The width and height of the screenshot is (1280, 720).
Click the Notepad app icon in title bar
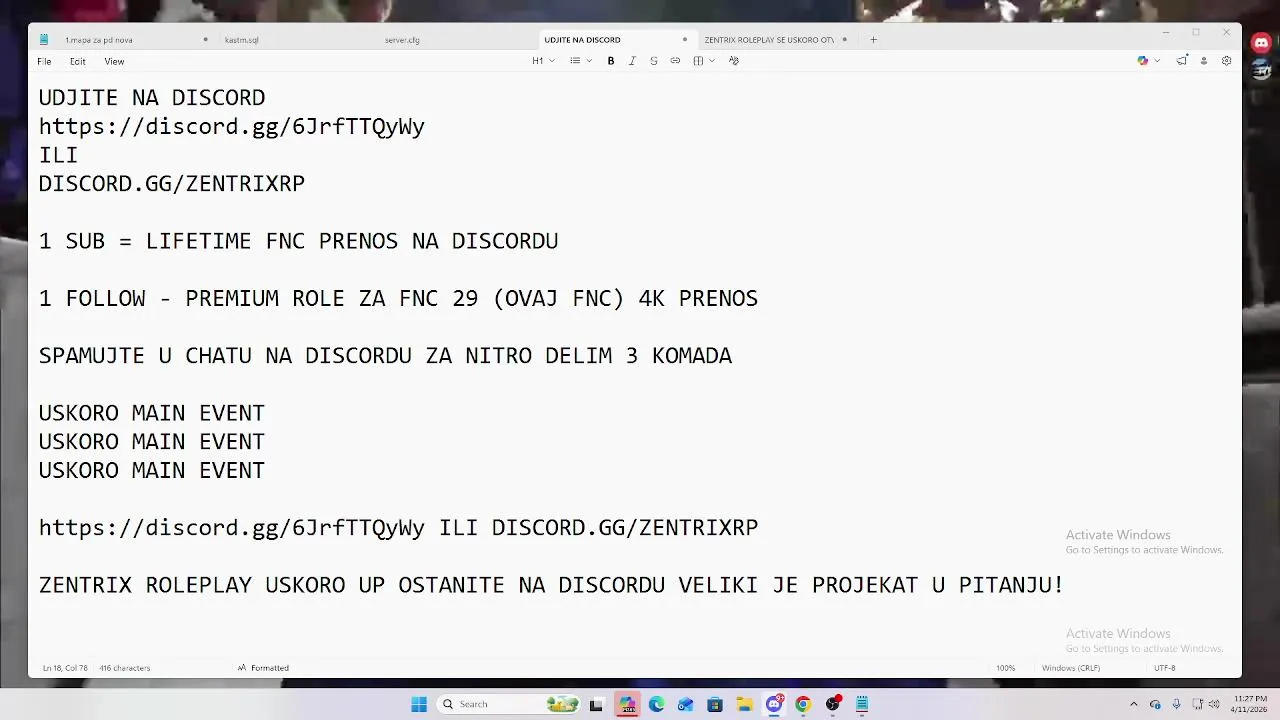tap(44, 40)
